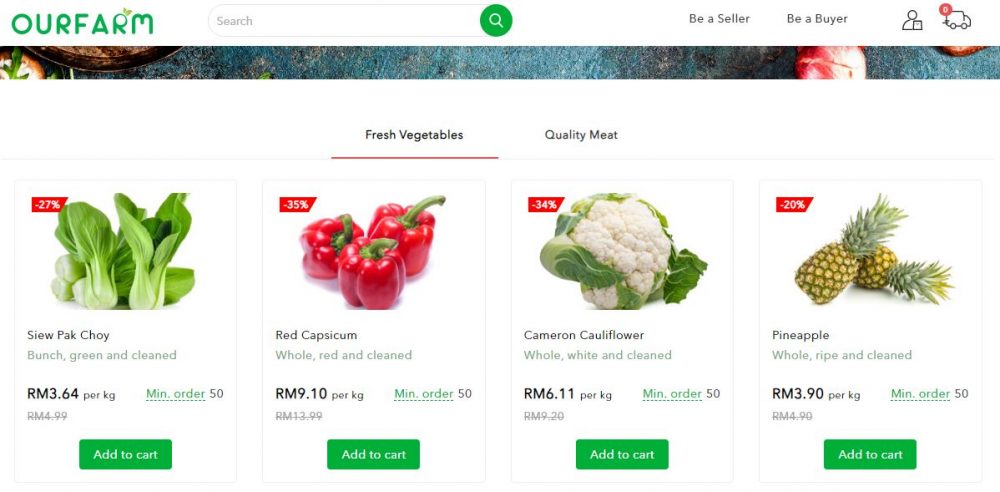Focus the Search input field
Image resolution: width=1000 pixels, height=492 pixels.
[x=346, y=21]
